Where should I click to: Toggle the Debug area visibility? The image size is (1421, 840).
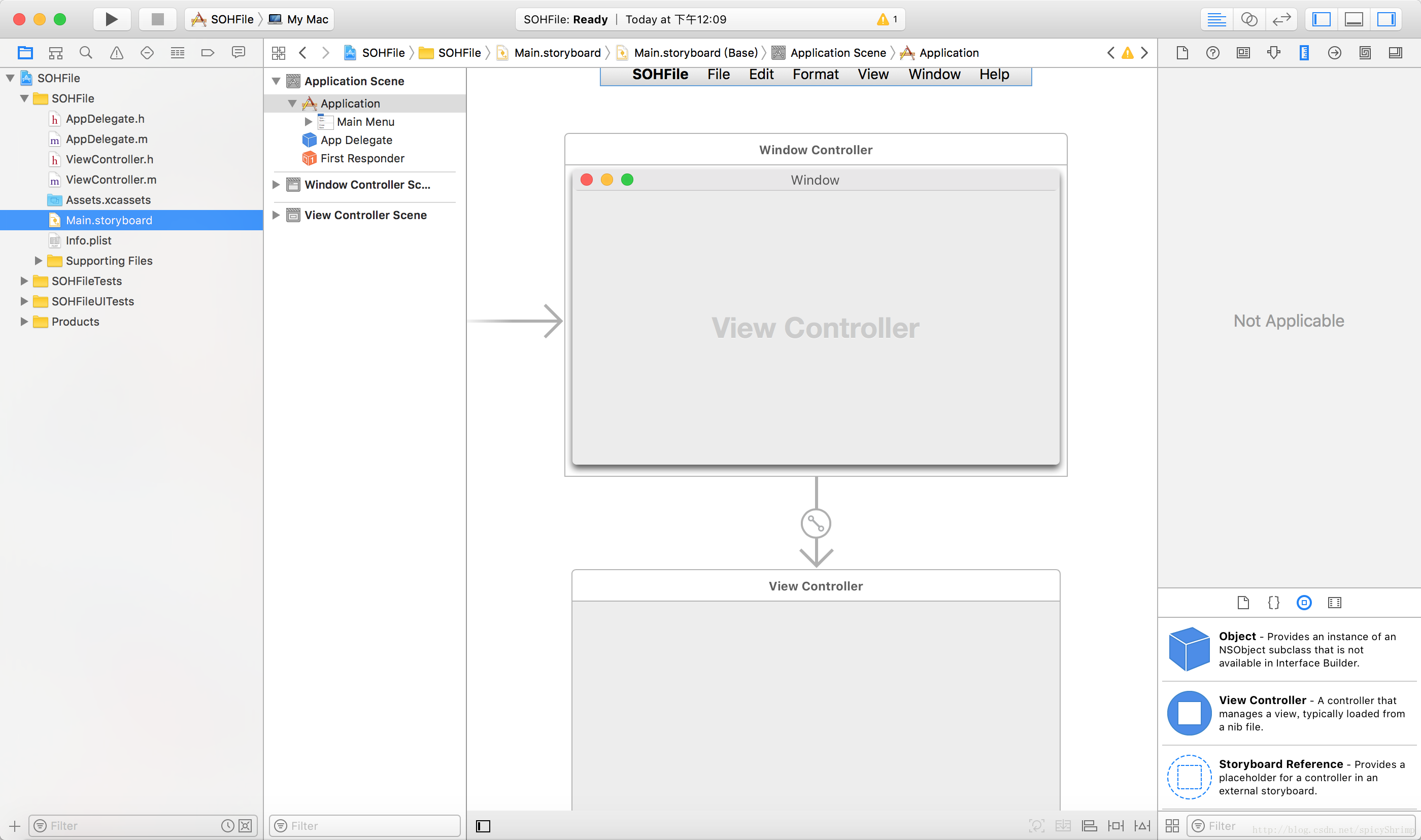coord(1354,19)
